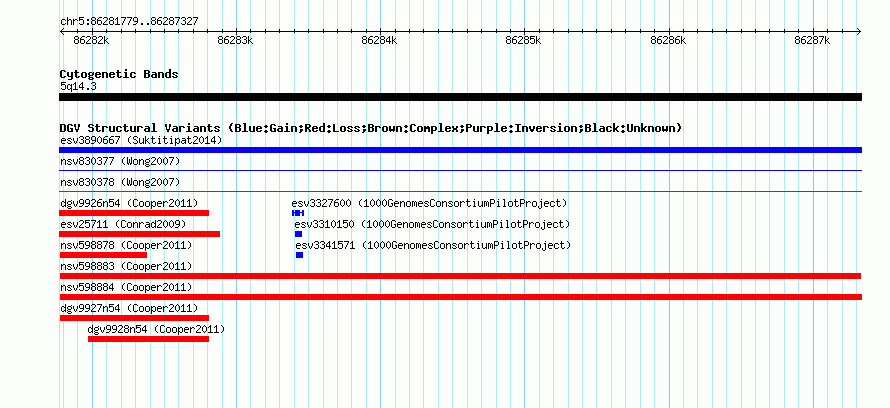890x408 pixels.
Task: Click the nsv598884 (Cooper2011) label
Action: 126,287
